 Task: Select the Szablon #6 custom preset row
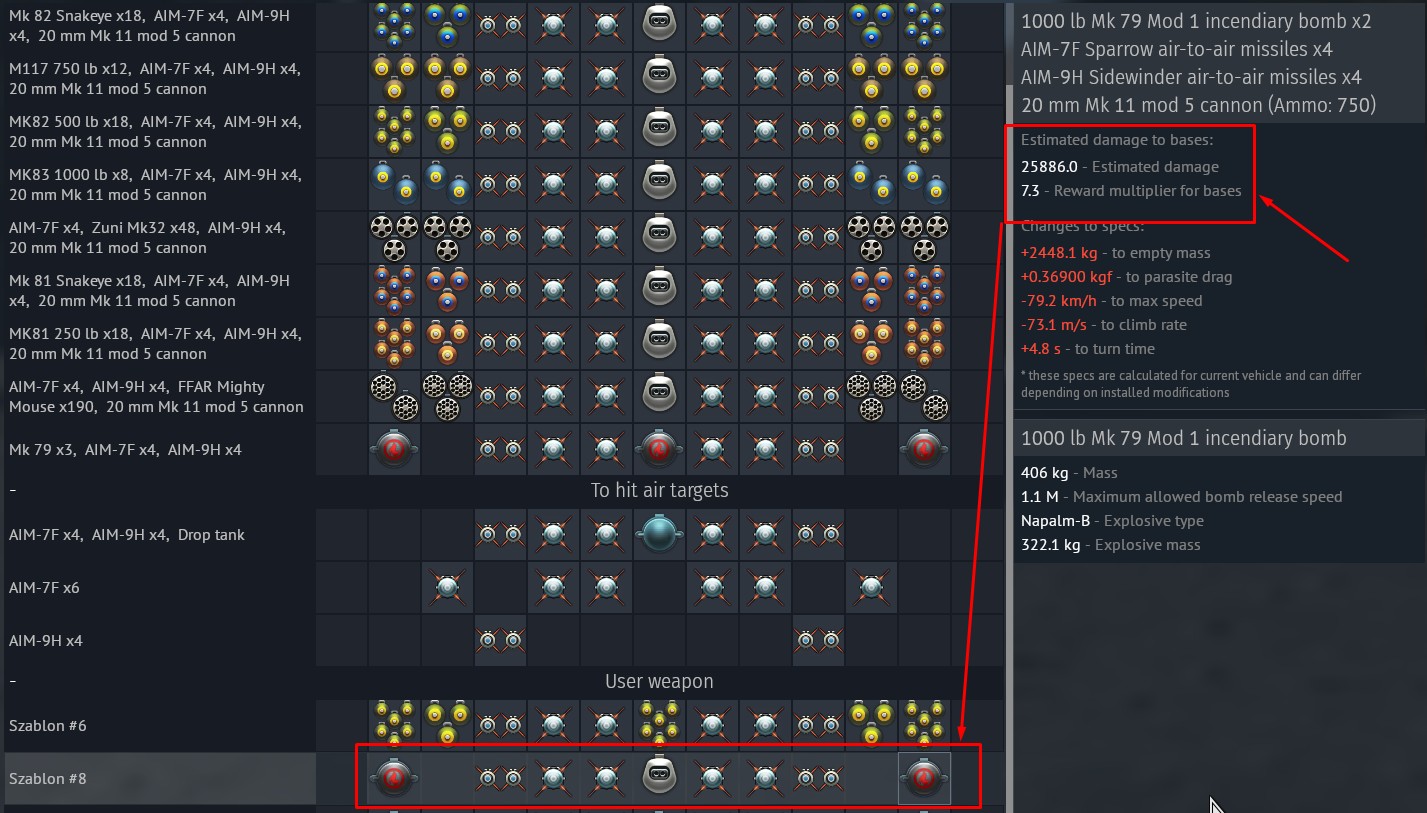click(502, 725)
